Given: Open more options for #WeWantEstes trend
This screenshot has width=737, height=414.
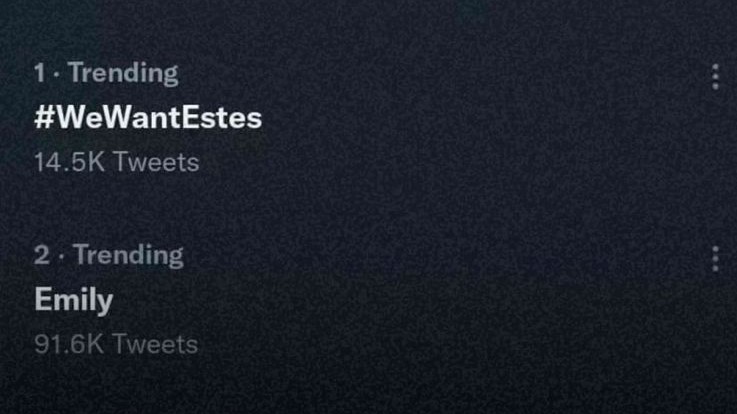Looking at the screenshot, I should (x=715, y=77).
